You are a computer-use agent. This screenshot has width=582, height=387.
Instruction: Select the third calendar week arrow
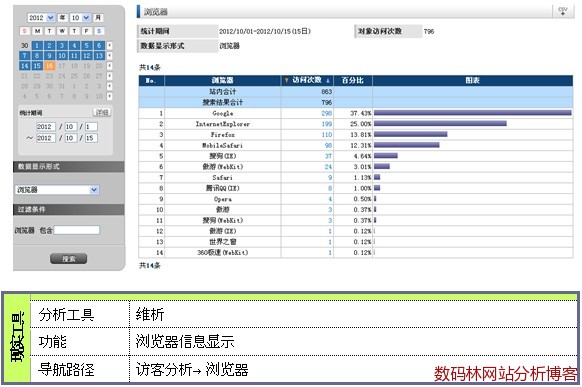point(109,66)
